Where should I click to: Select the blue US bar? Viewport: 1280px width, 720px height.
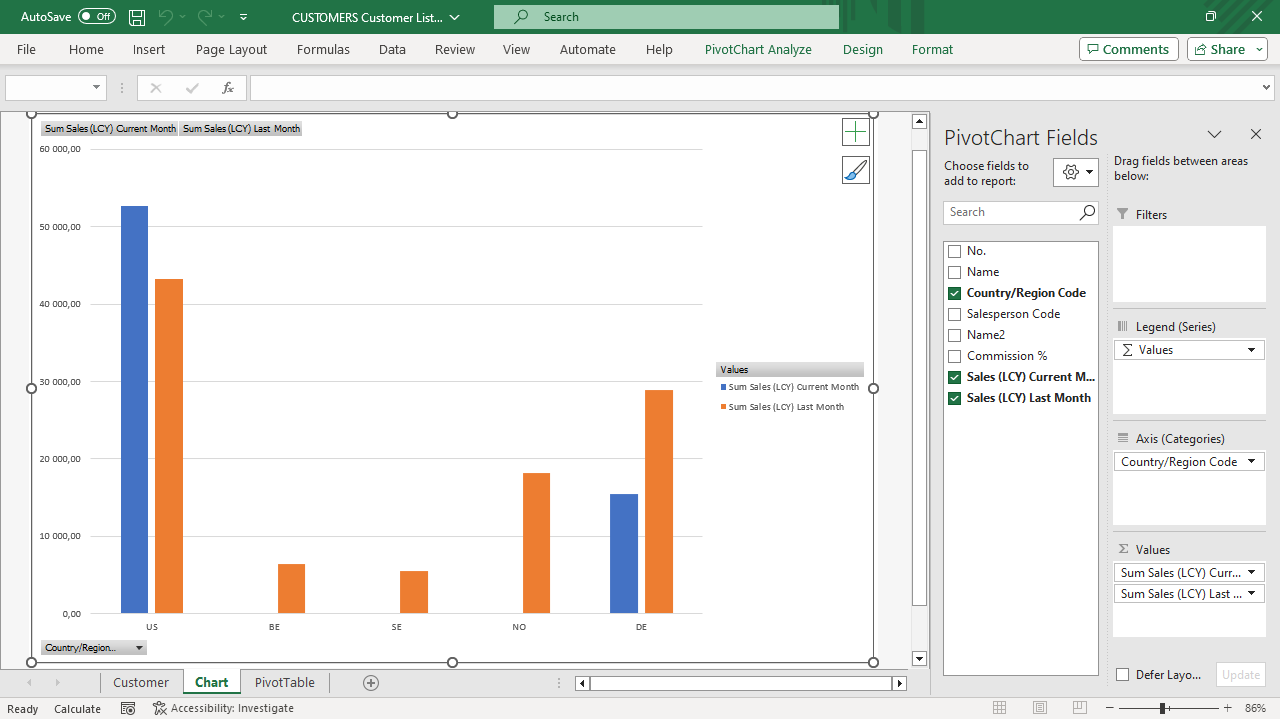[134, 410]
